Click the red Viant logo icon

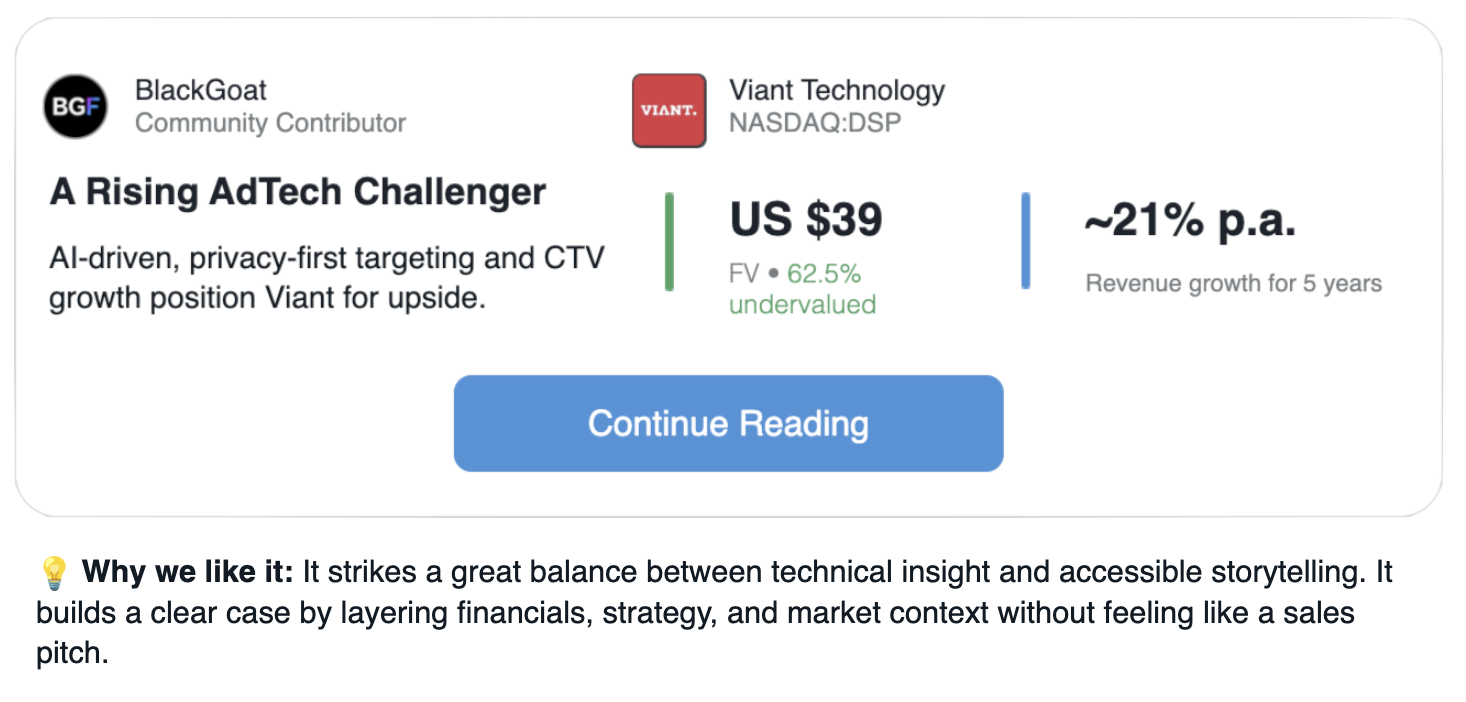point(669,111)
